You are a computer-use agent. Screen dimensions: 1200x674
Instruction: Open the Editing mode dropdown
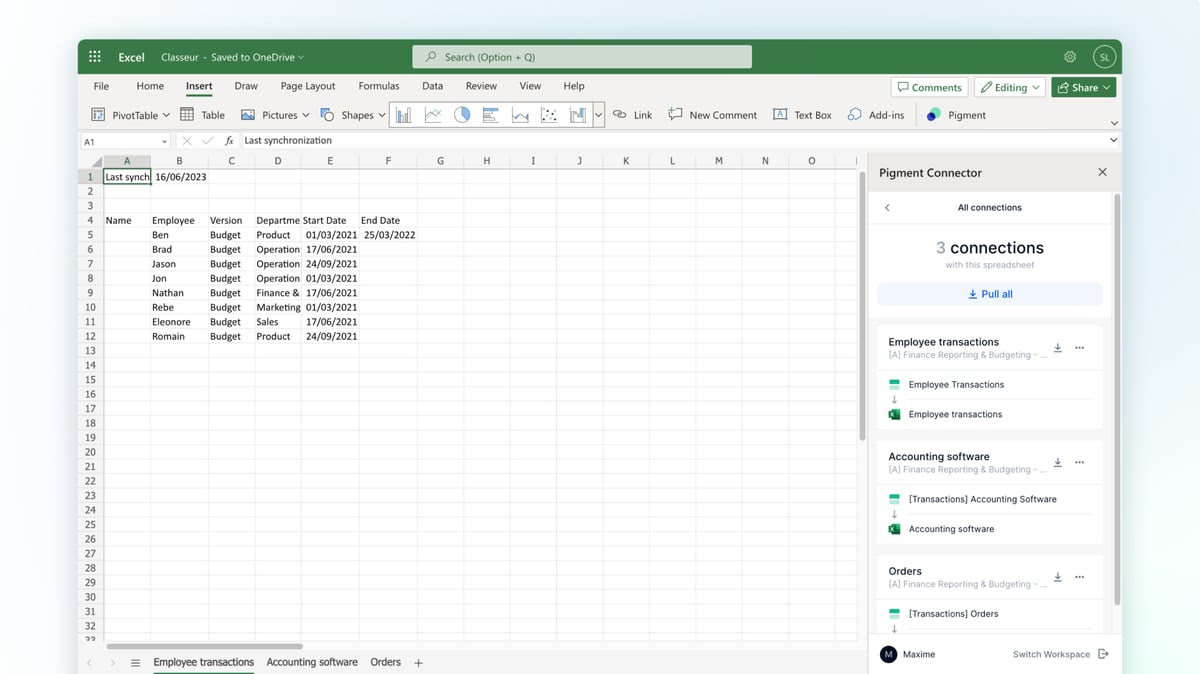[1009, 87]
